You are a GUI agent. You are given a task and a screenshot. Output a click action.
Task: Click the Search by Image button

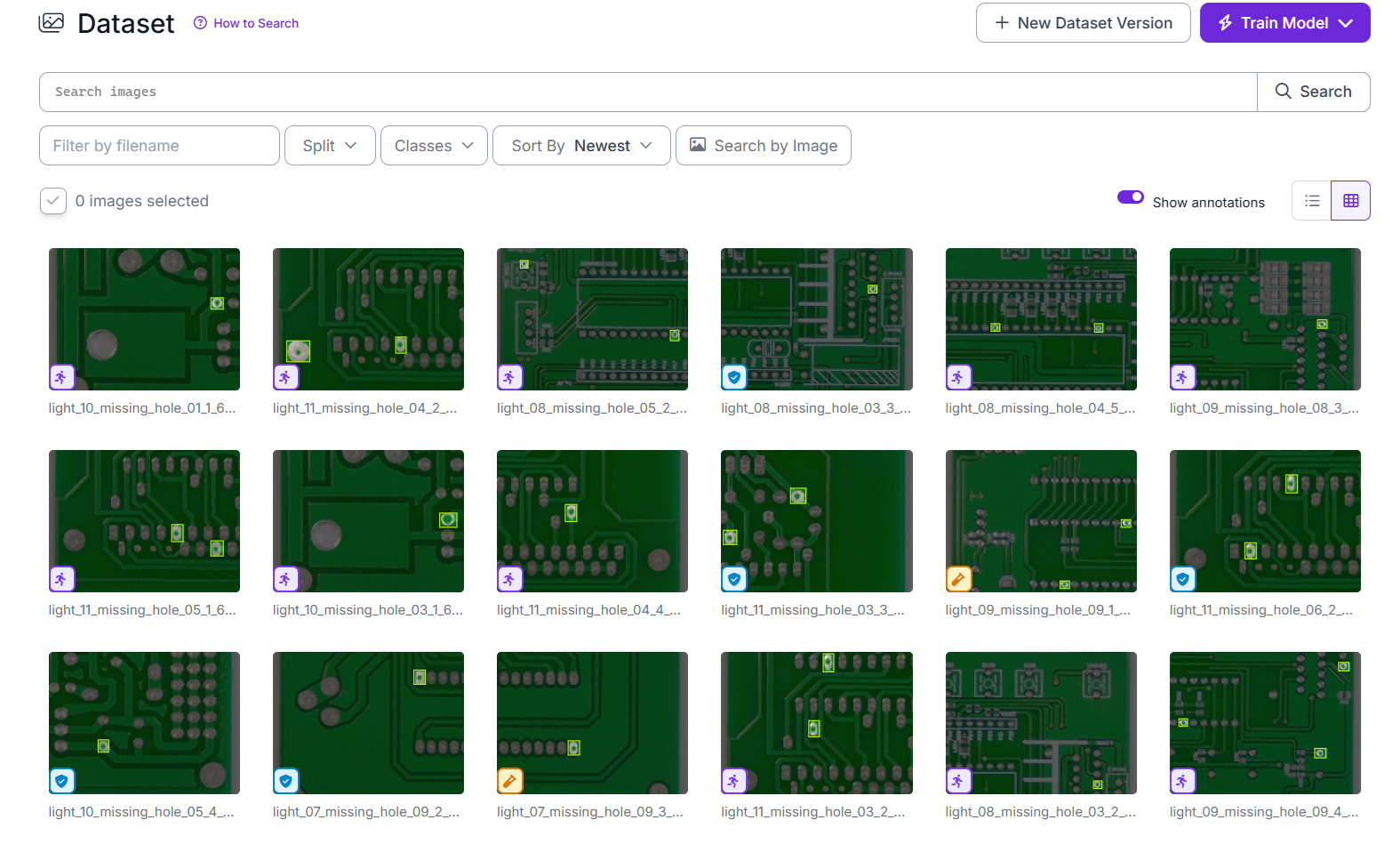[763, 146]
